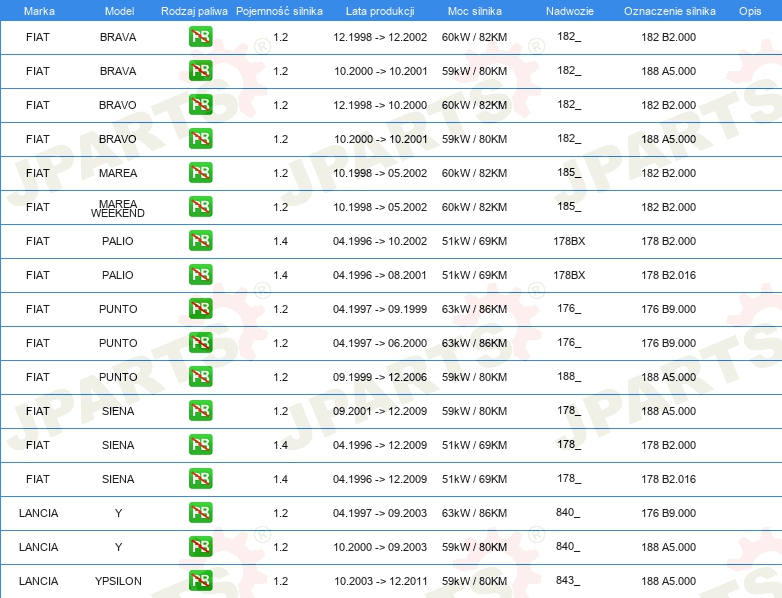
Task: Select the date range 10.2000 -> 09.2003
Action: tap(381, 547)
